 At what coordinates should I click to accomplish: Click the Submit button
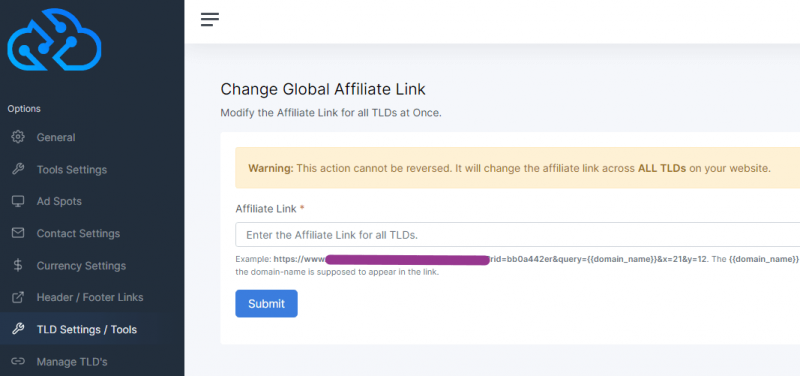click(x=266, y=304)
